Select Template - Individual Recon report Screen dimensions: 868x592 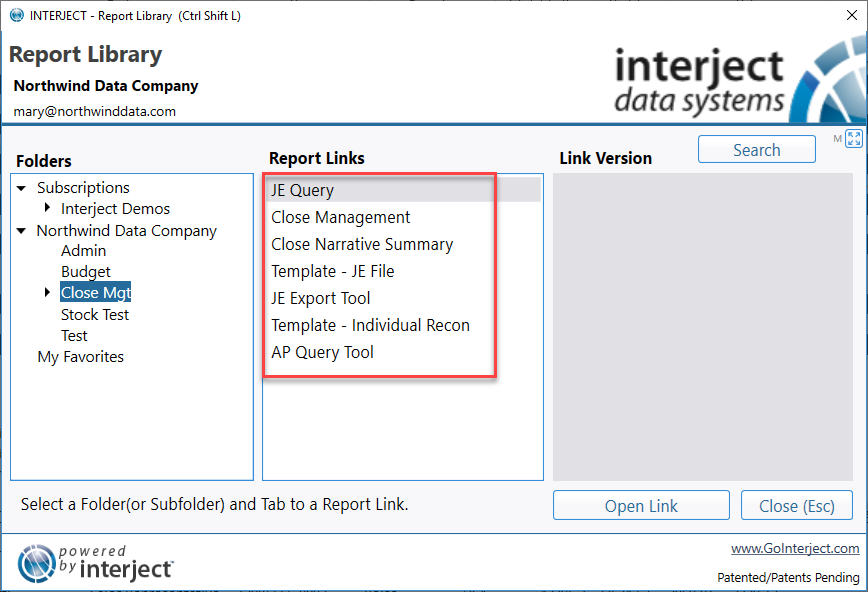click(402, 325)
